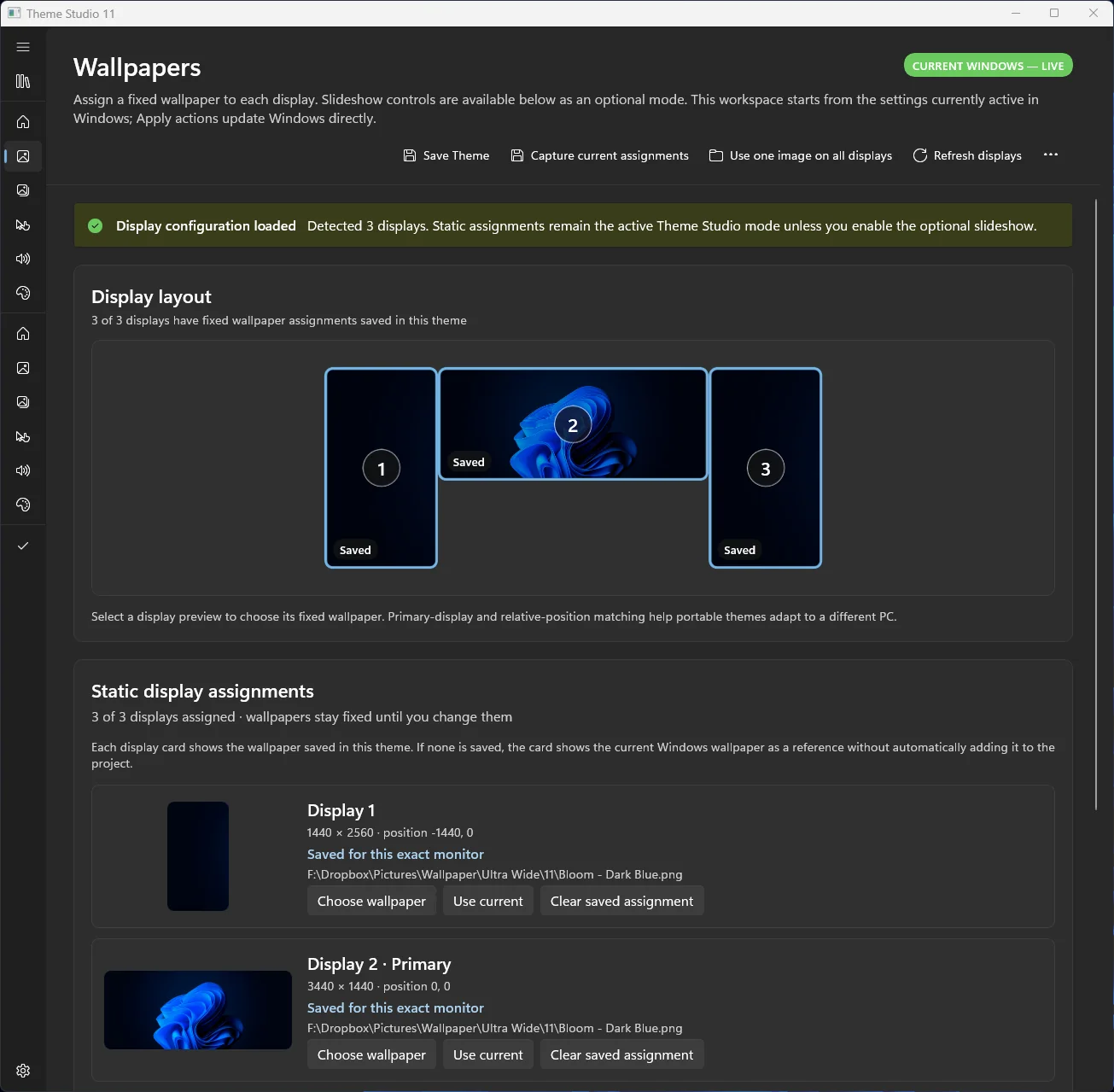Click the 'Display 2 · Primary' title
The width and height of the screenshot is (1114, 1092).
tap(379, 964)
